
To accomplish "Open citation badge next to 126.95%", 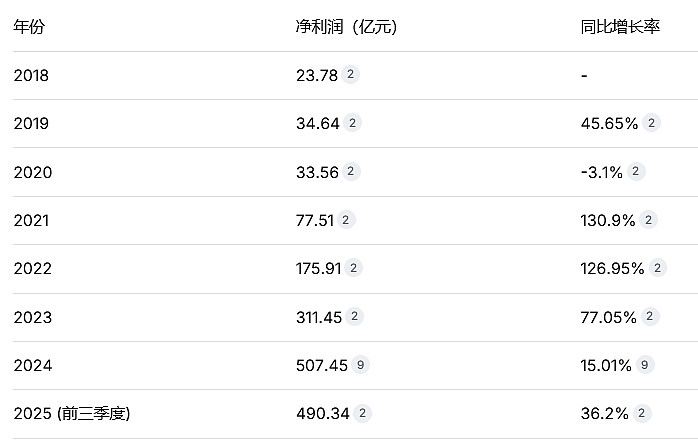I will point(657,268).
